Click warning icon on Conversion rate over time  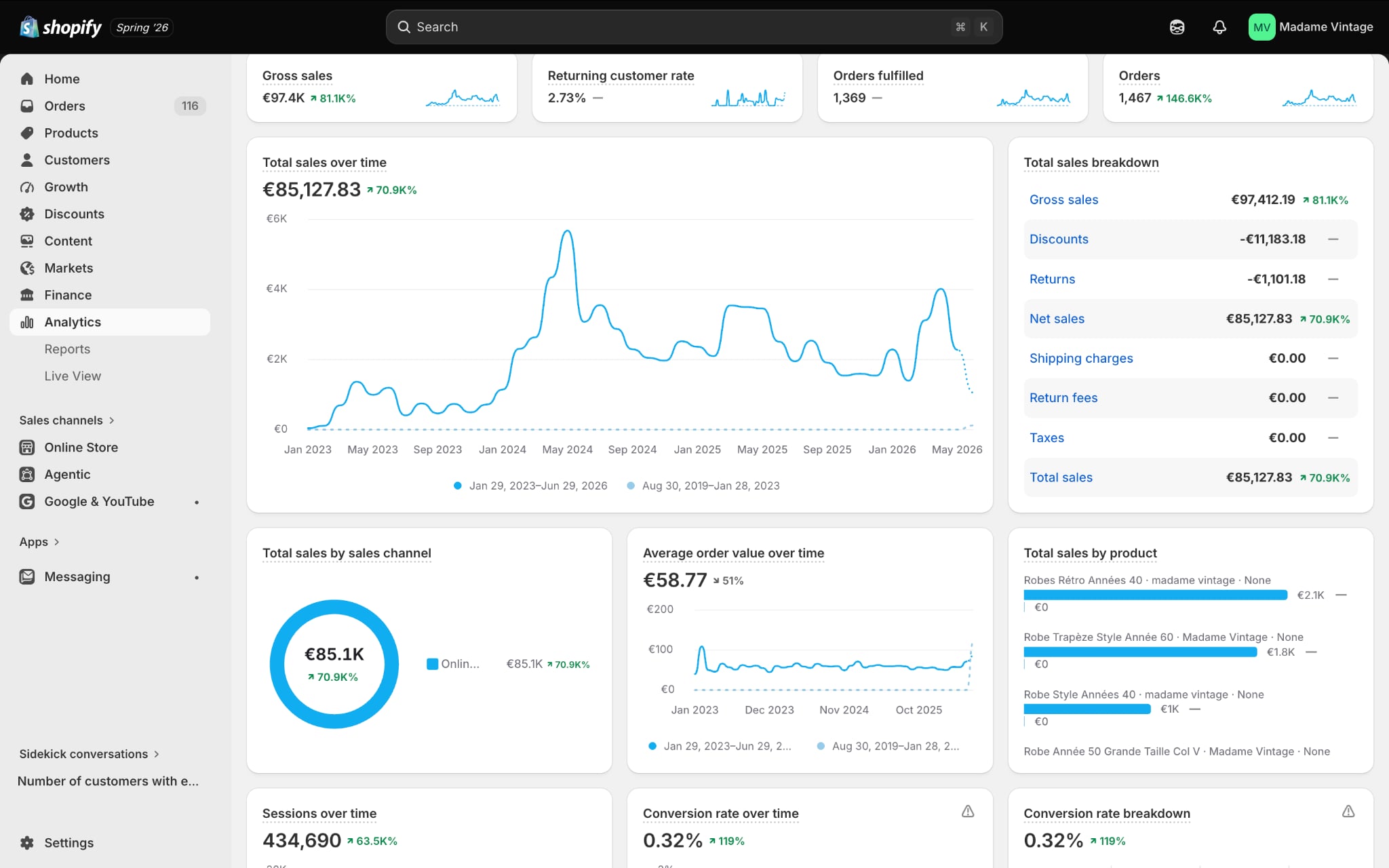click(x=968, y=812)
